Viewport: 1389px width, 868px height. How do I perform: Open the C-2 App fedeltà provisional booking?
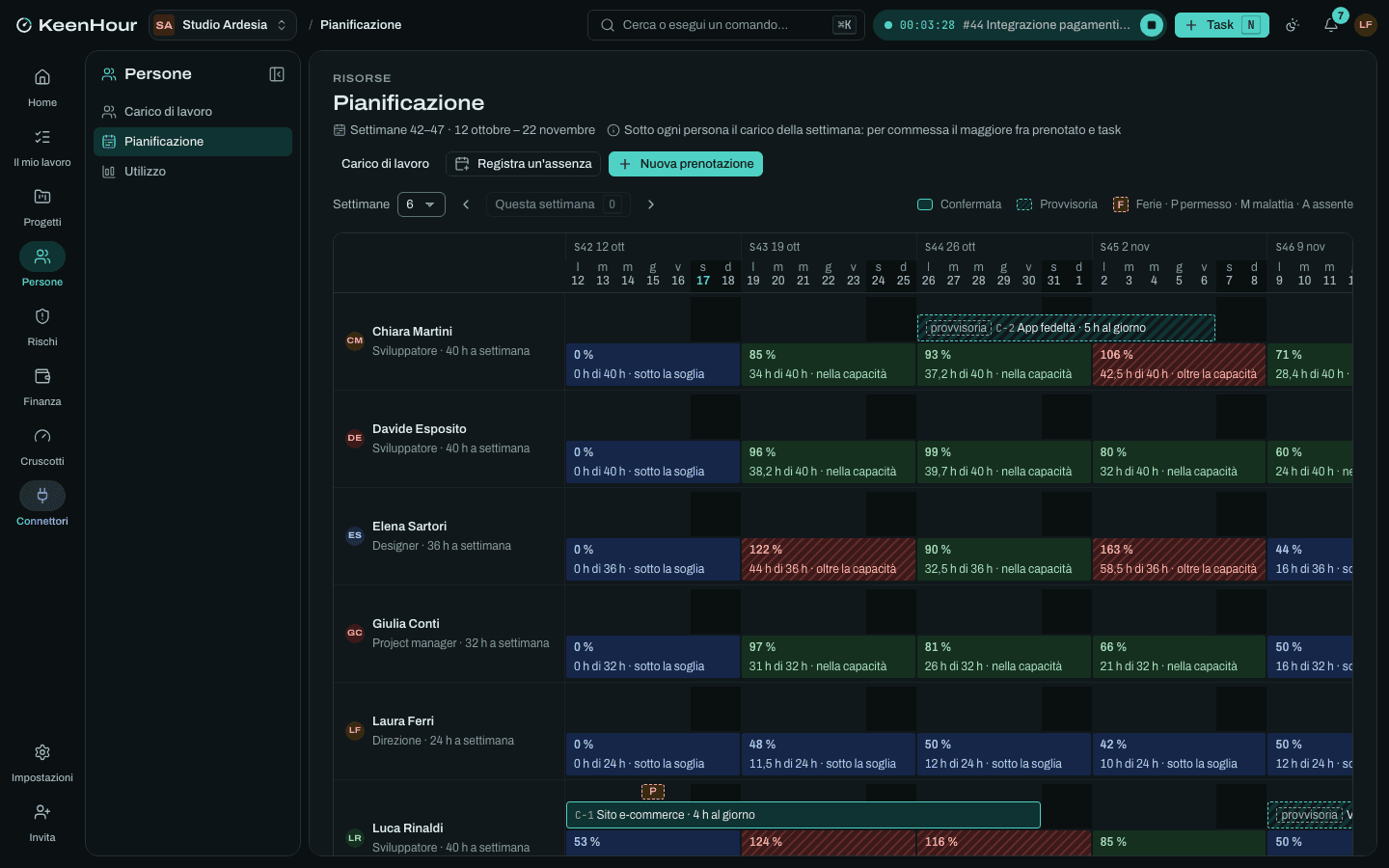tap(1066, 328)
